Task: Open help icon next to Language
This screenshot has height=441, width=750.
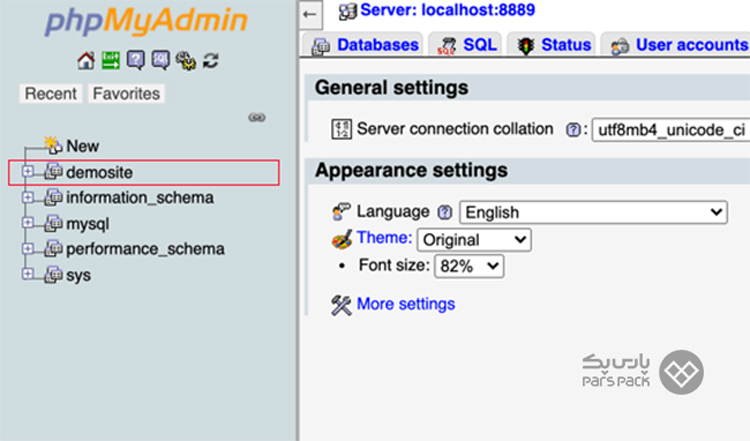Action: click(x=445, y=212)
